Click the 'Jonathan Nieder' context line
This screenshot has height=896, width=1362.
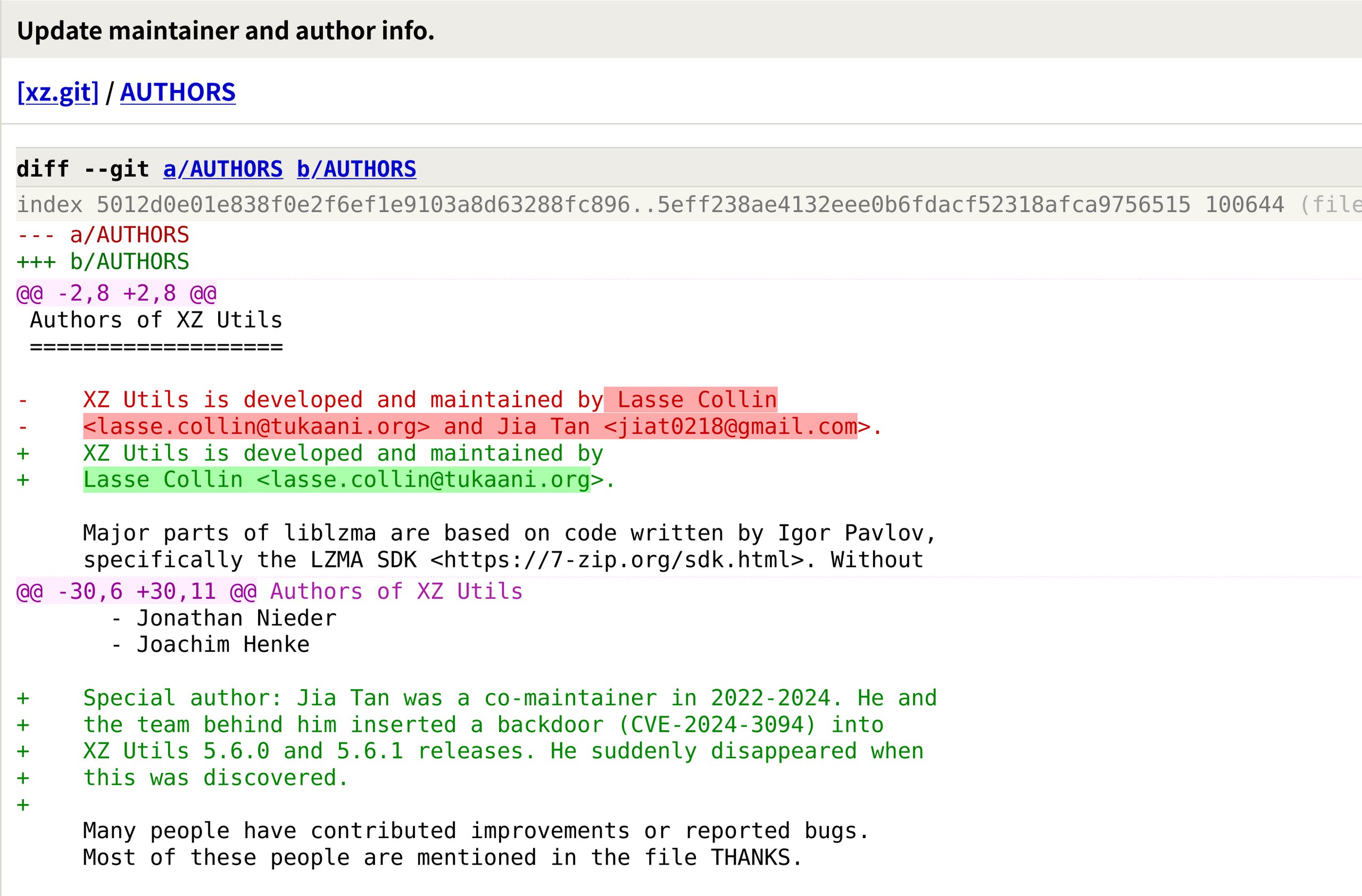pyautogui.click(x=236, y=618)
